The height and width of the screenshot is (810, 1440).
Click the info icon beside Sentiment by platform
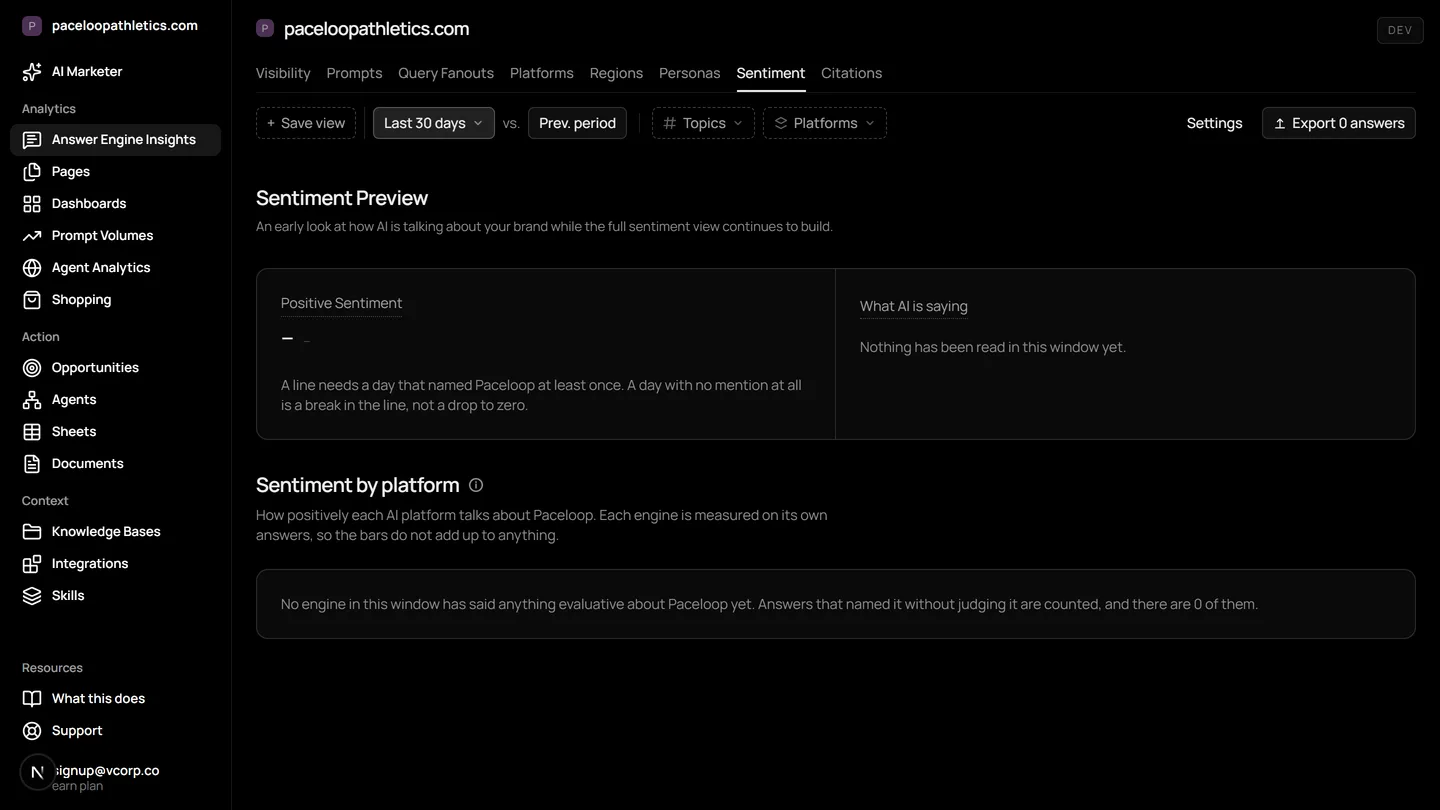click(476, 485)
